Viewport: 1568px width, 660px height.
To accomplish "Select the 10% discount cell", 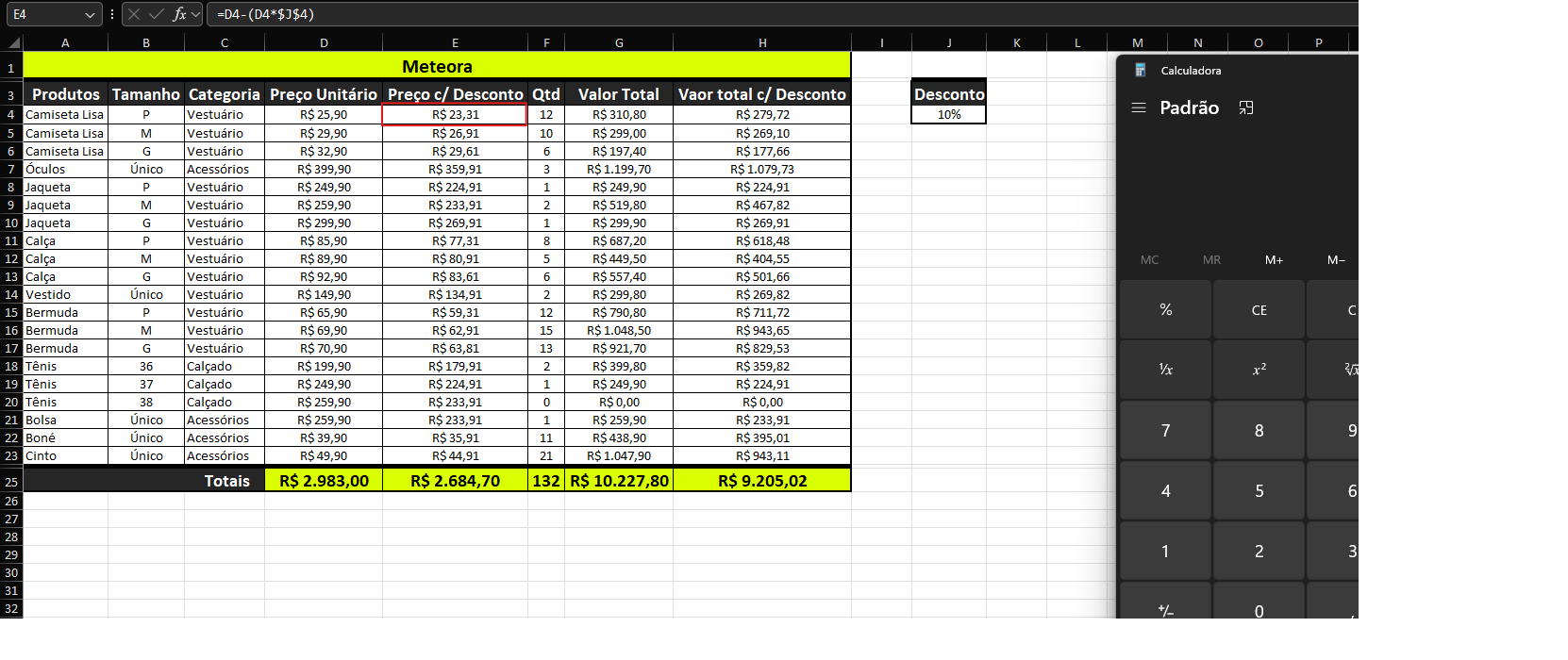I will point(949,115).
